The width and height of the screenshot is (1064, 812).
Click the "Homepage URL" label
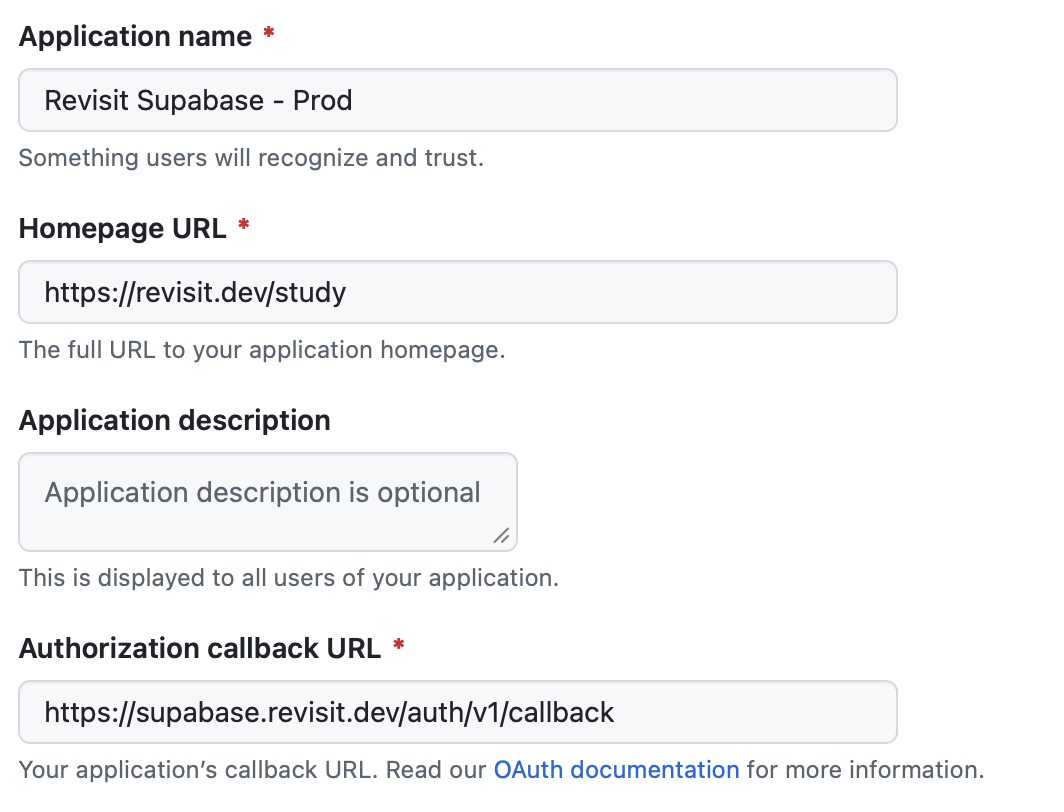pyautogui.click(x=122, y=229)
